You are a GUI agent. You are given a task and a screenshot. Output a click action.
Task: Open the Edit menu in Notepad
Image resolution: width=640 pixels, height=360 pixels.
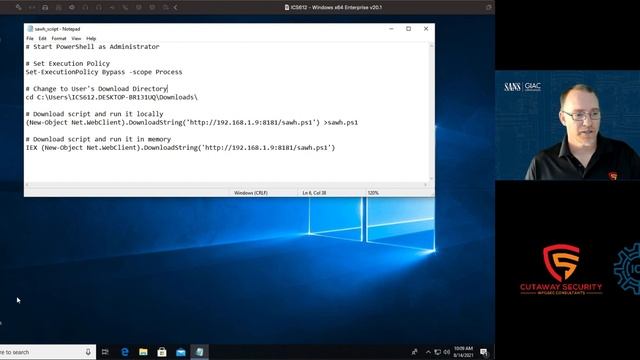coord(42,38)
